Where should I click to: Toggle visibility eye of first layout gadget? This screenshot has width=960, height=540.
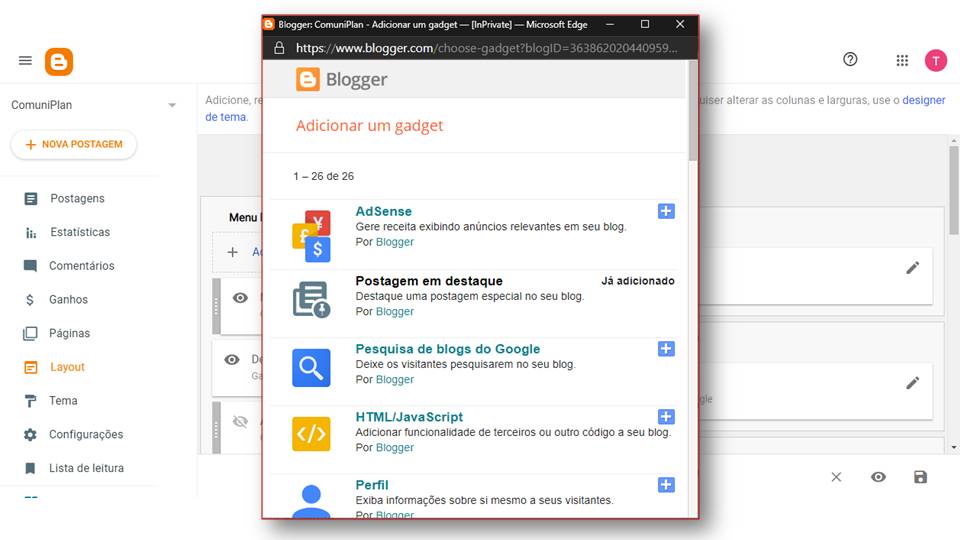[240, 298]
